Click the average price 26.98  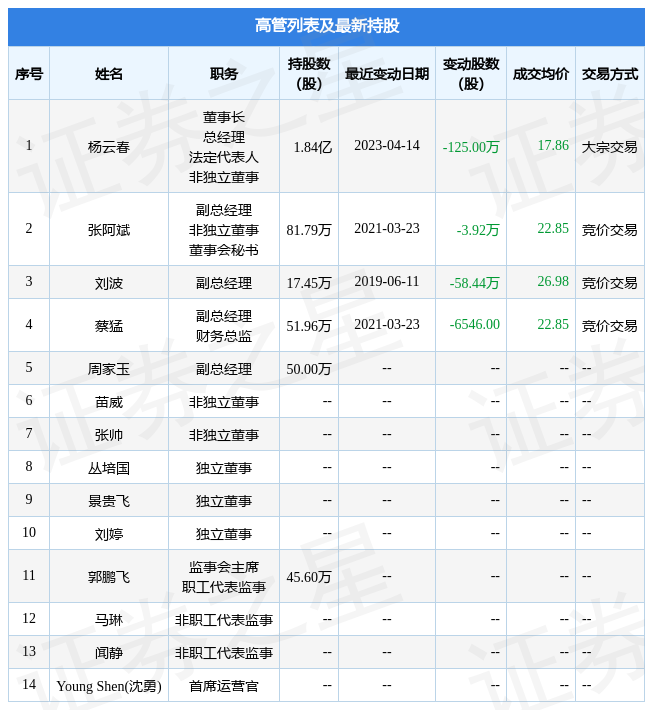click(x=553, y=281)
